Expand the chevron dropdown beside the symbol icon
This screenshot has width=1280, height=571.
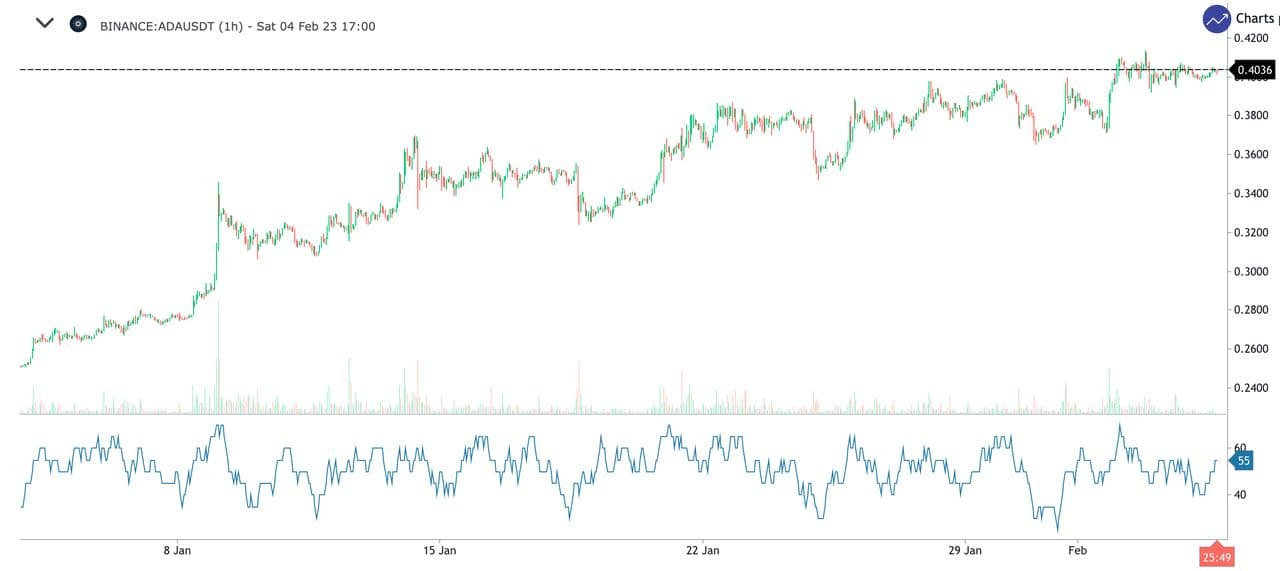point(44,23)
